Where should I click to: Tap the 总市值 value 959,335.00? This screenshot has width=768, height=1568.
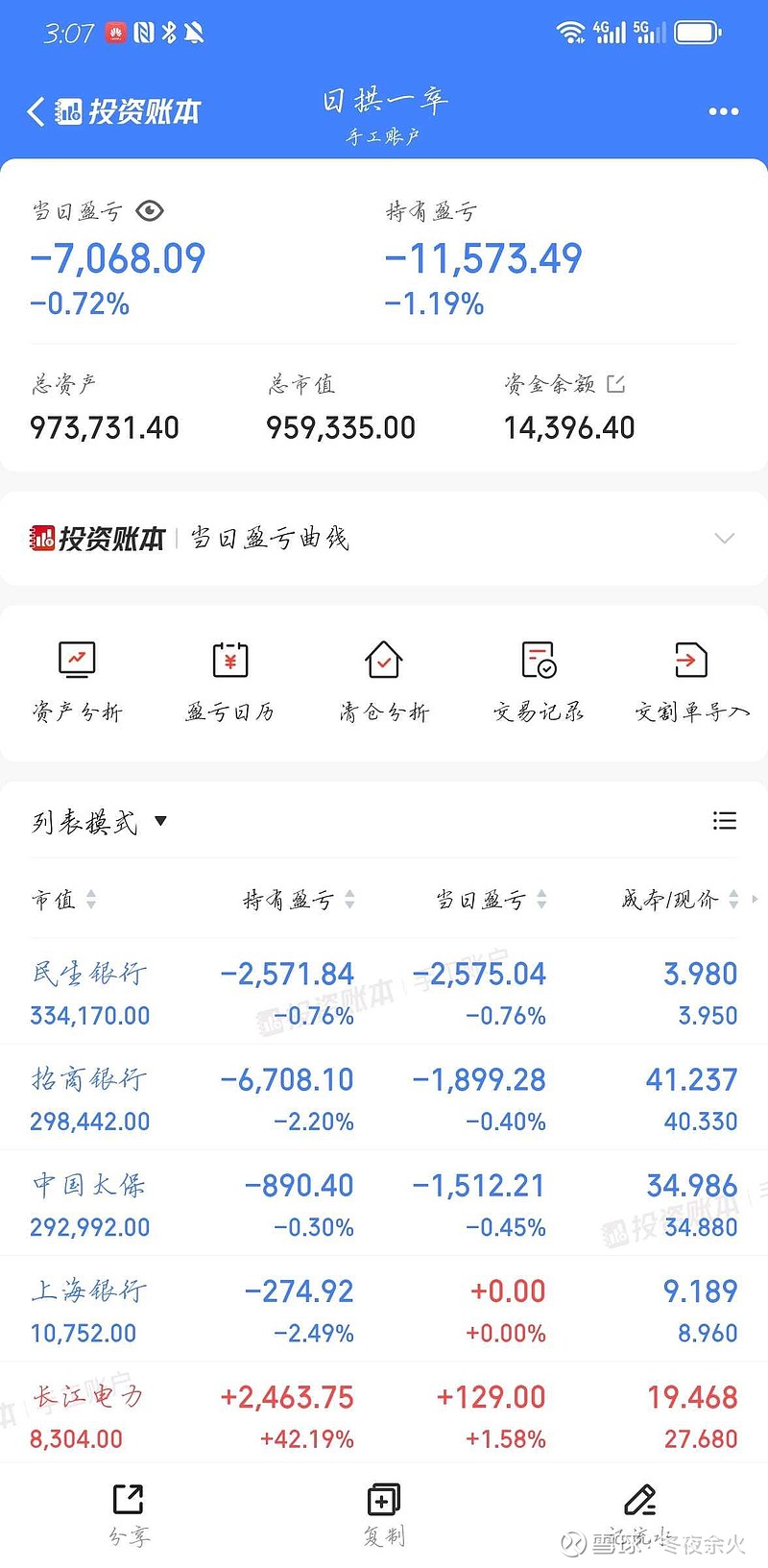coord(341,427)
